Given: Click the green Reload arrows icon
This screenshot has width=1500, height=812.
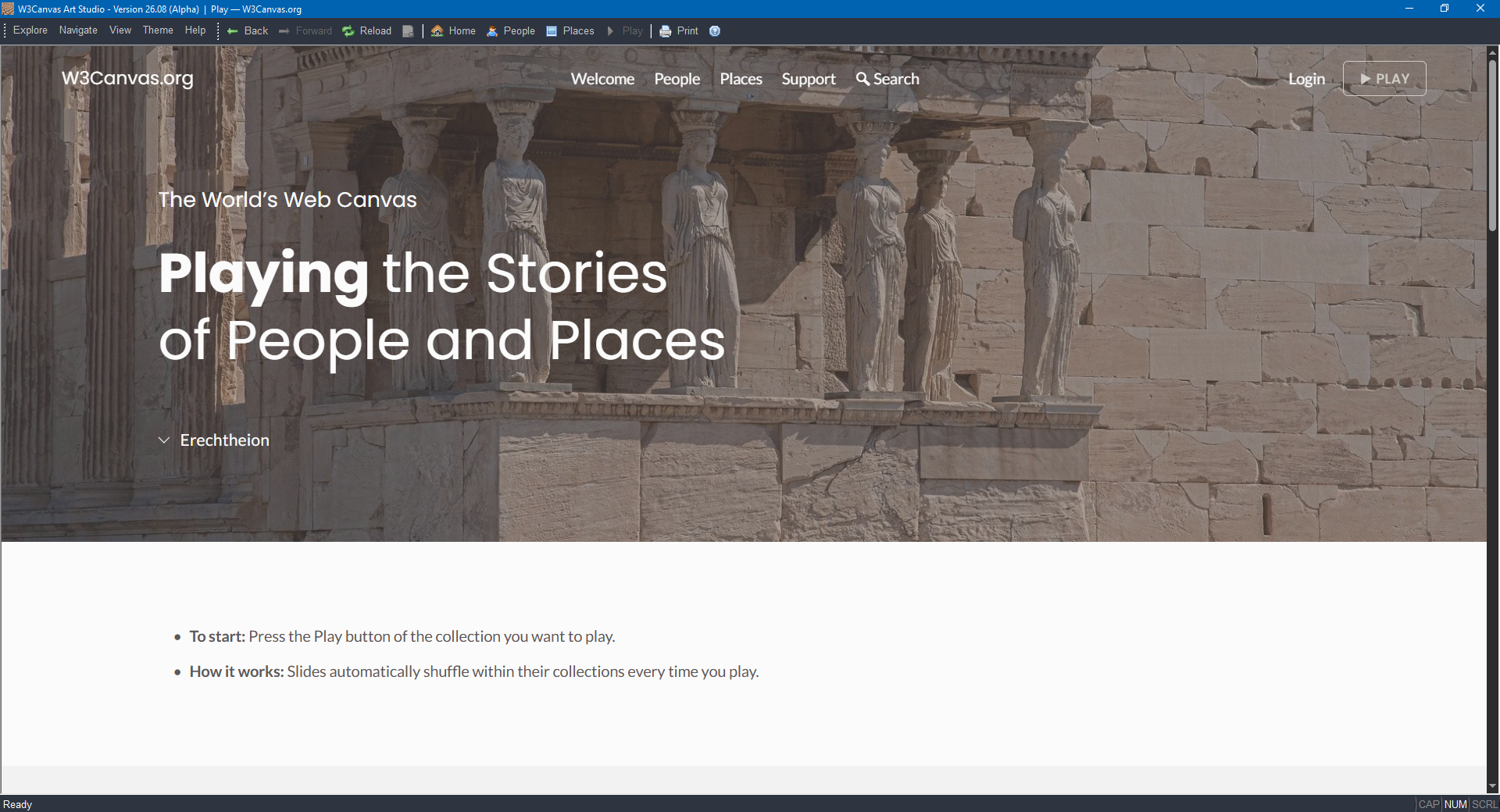Looking at the screenshot, I should coord(348,31).
